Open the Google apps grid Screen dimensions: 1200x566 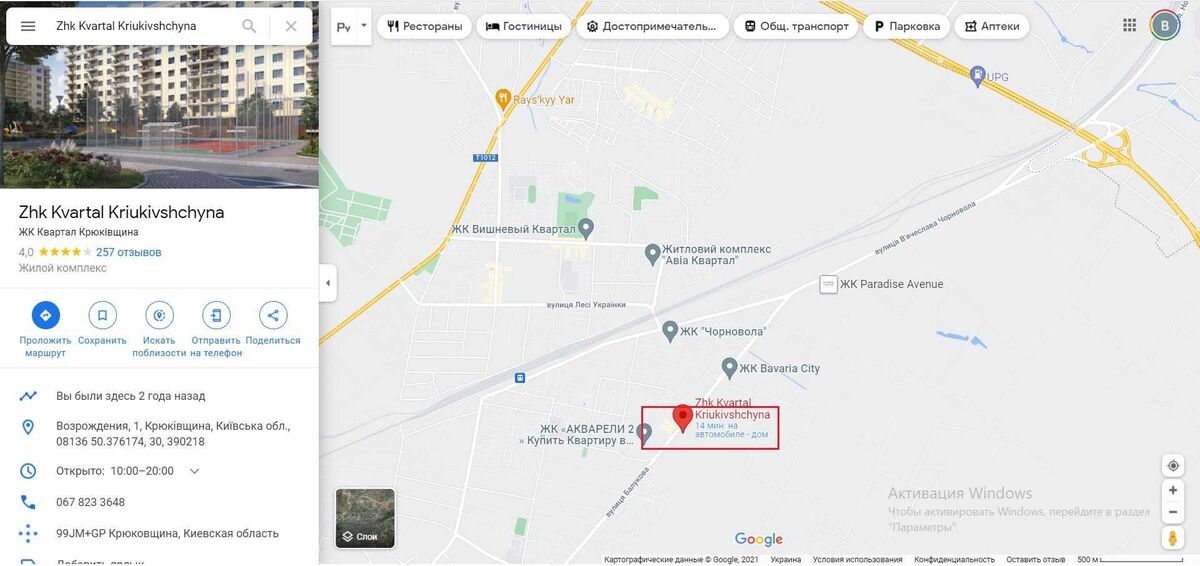tap(1130, 26)
